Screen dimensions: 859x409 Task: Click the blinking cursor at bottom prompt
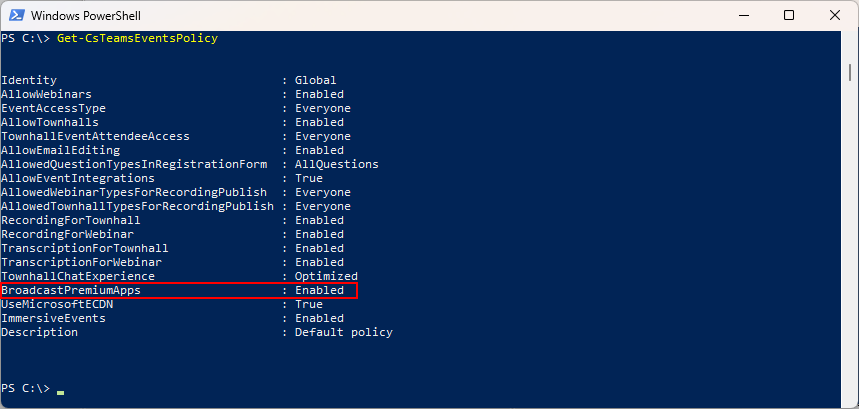click(60, 393)
